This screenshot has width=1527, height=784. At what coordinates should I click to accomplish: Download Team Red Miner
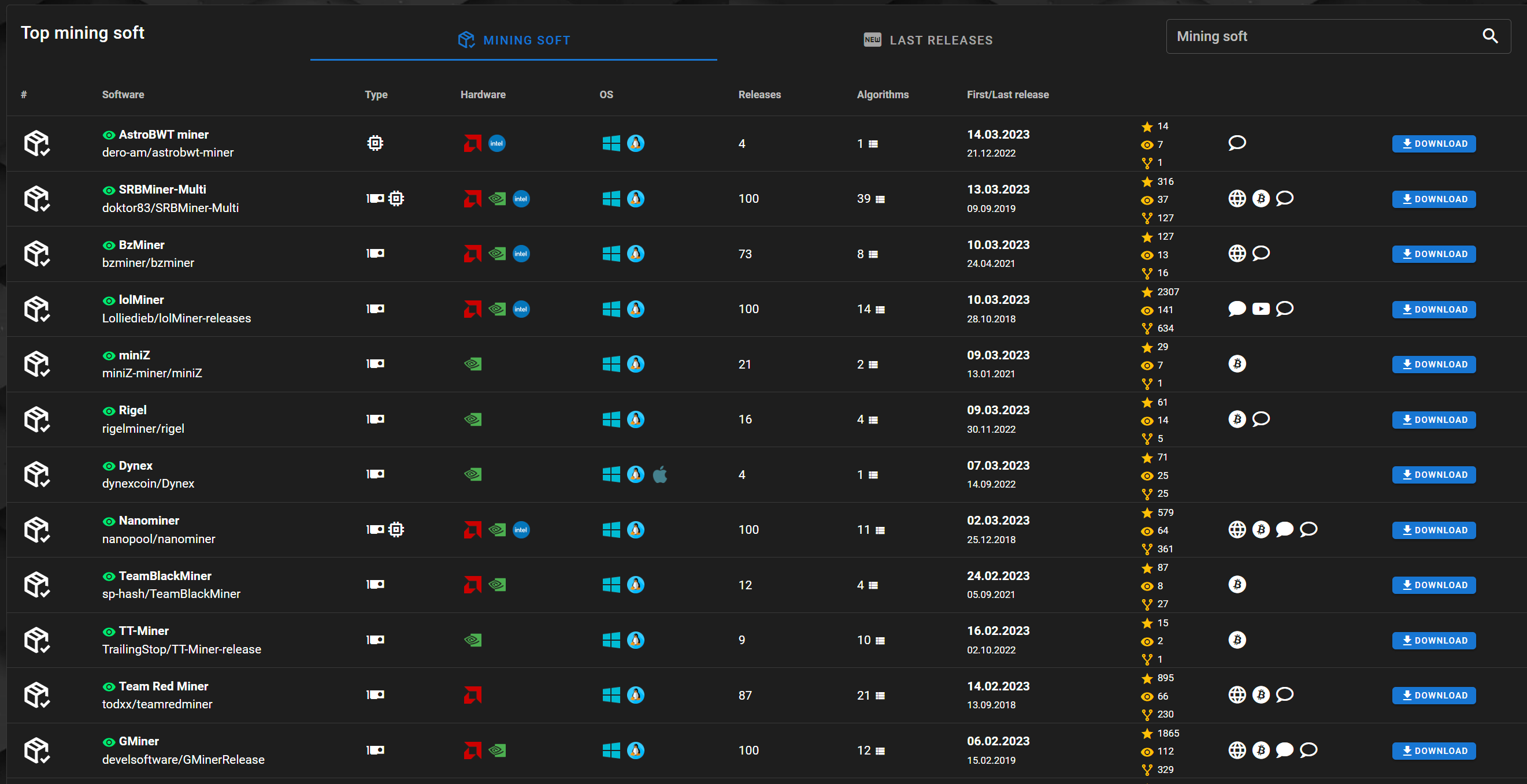pos(1433,695)
